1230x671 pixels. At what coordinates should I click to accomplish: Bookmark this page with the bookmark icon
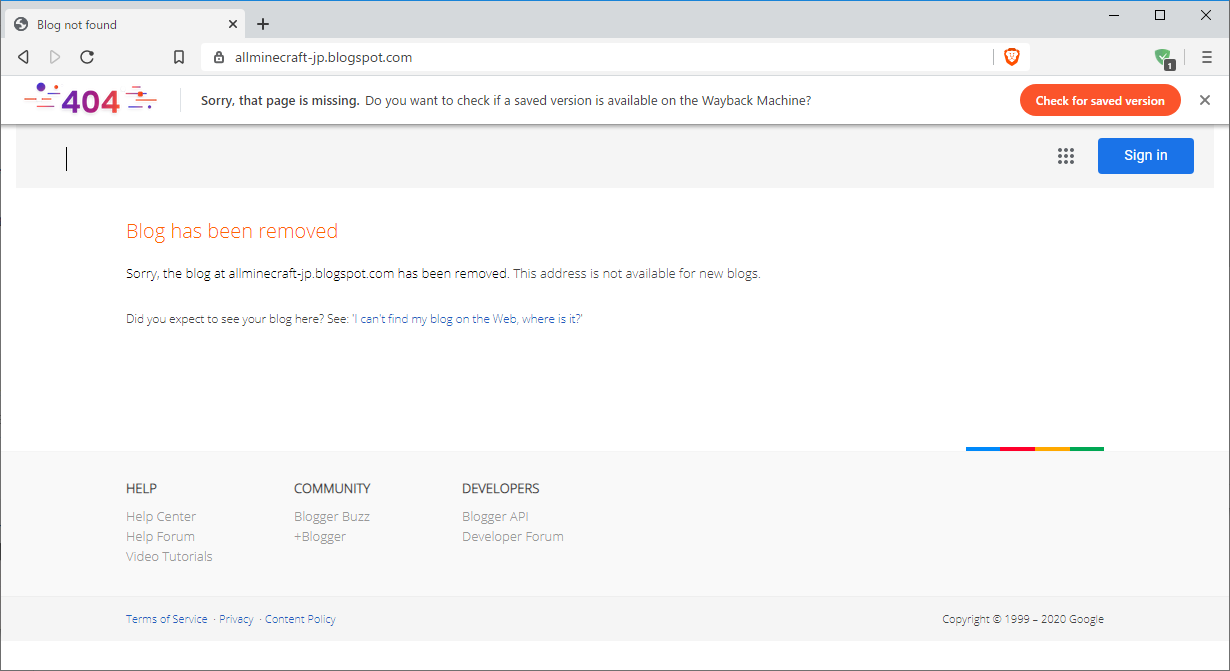pyautogui.click(x=179, y=57)
